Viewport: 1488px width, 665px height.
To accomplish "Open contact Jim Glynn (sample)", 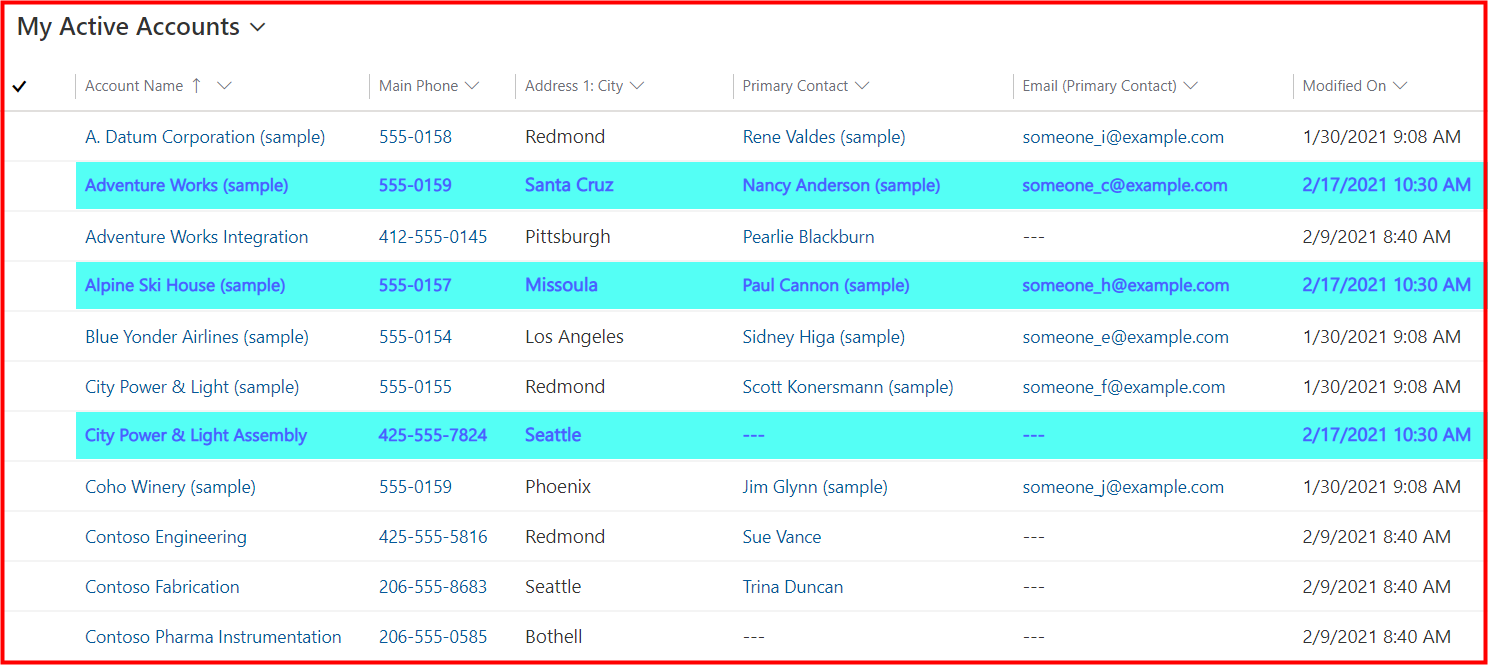I will (815, 487).
